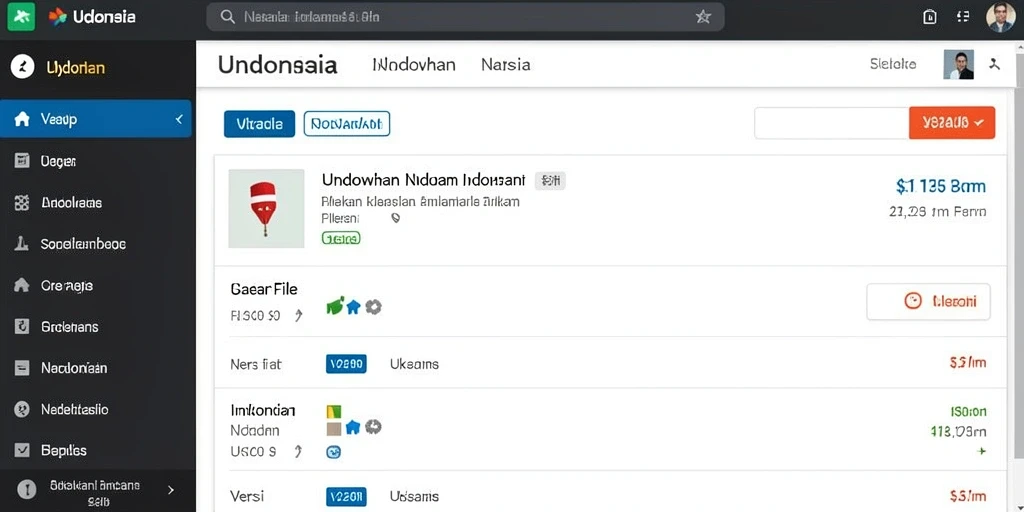This screenshot has width=1024, height=512.
Task: Focus the top search bar field
Action: (465, 17)
